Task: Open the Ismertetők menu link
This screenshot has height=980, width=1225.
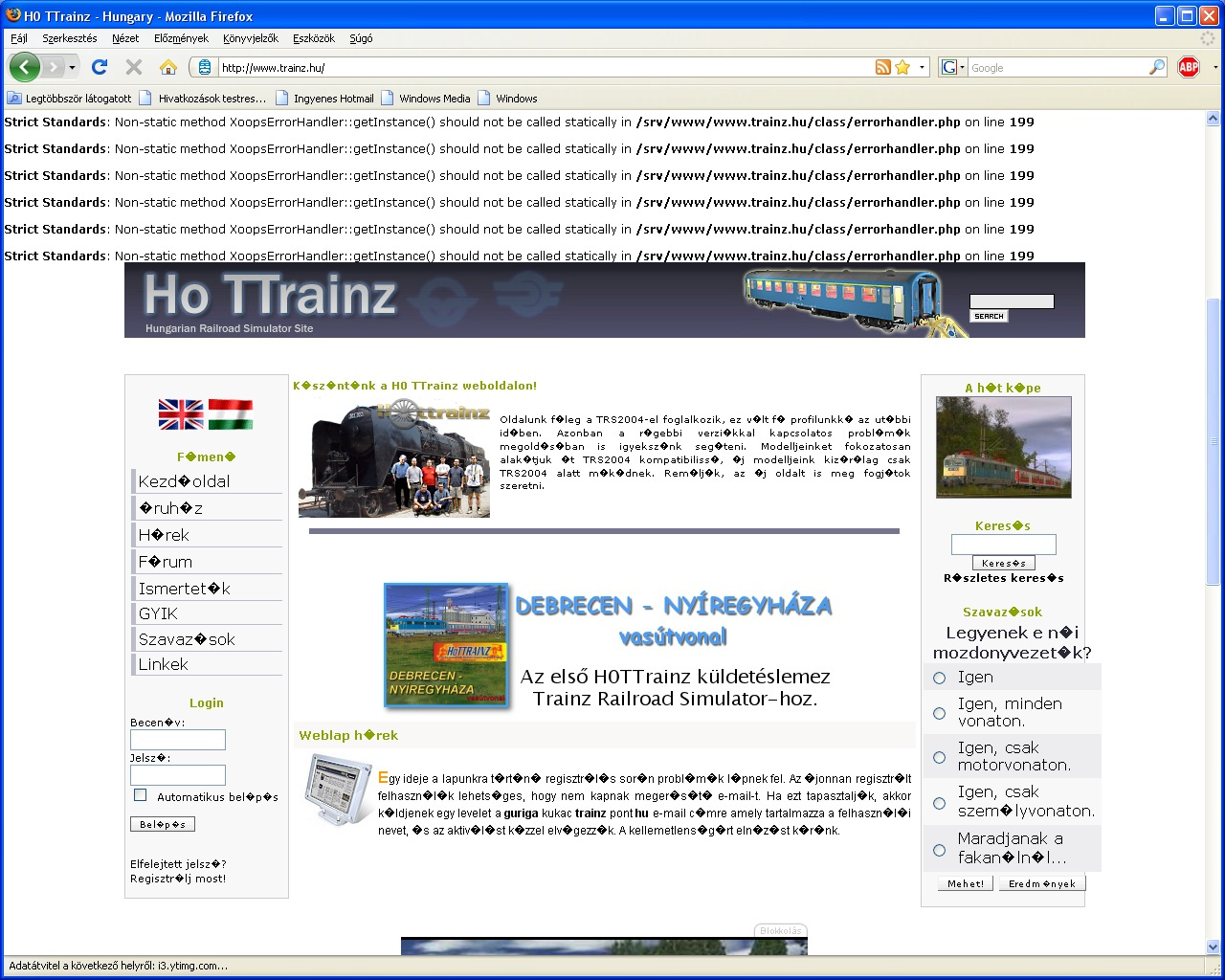Action: point(184,589)
